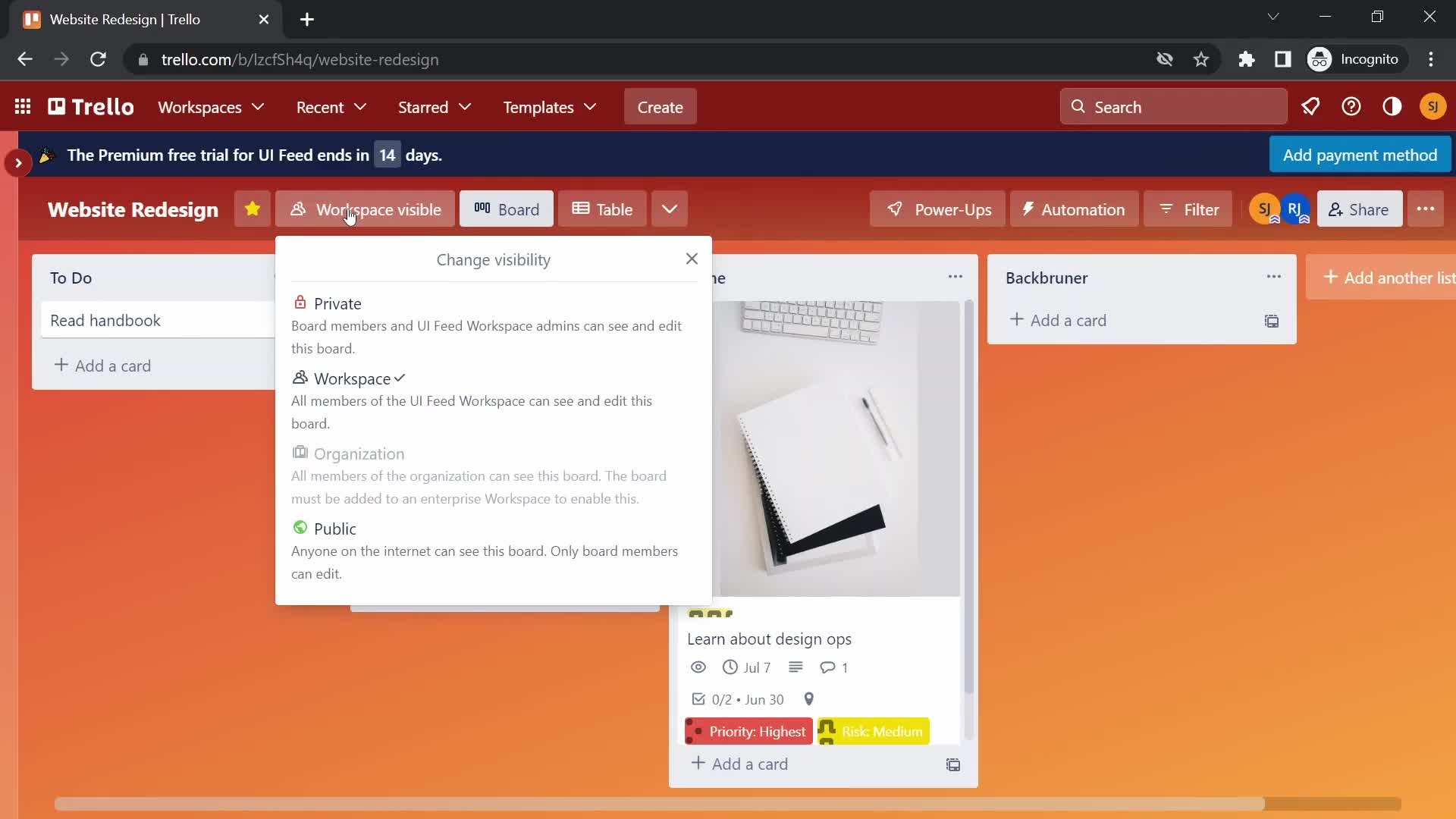Click the notification bell icon

click(1311, 107)
